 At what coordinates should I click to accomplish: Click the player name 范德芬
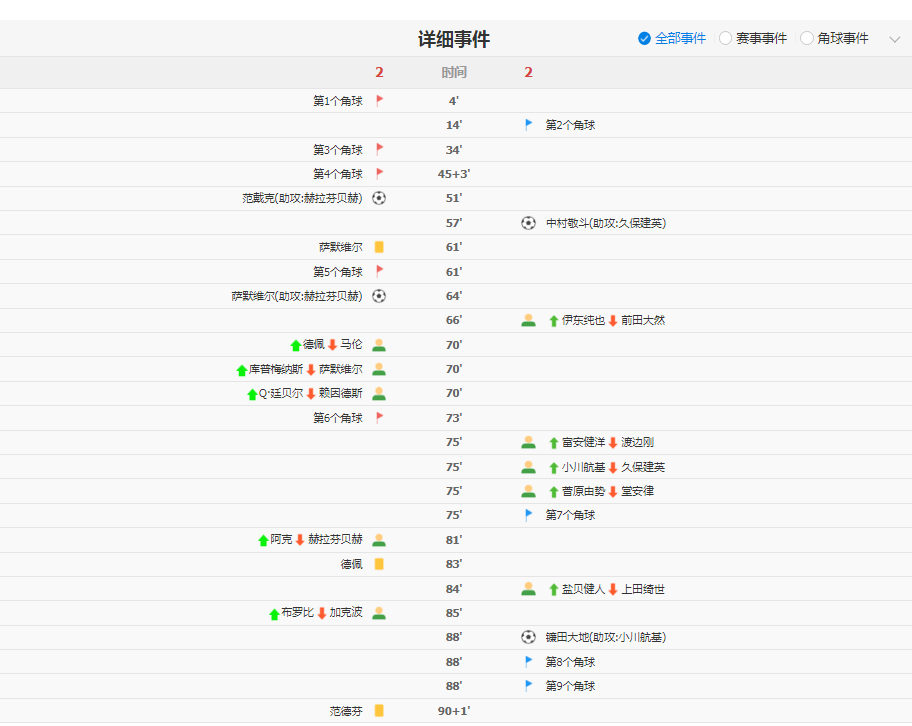(x=346, y=711)
